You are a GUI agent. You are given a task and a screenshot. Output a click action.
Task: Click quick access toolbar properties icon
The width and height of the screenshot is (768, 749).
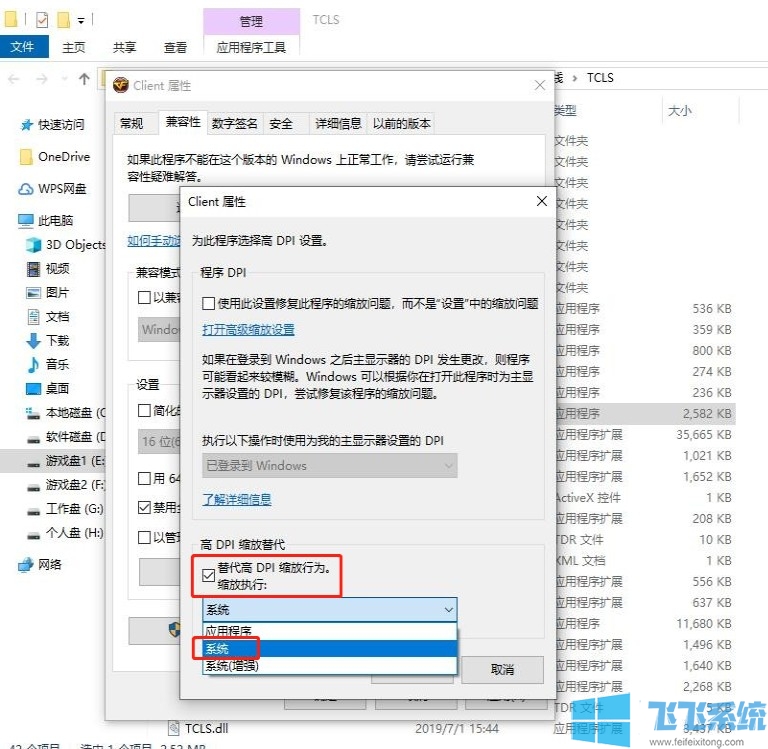[42, 20]
